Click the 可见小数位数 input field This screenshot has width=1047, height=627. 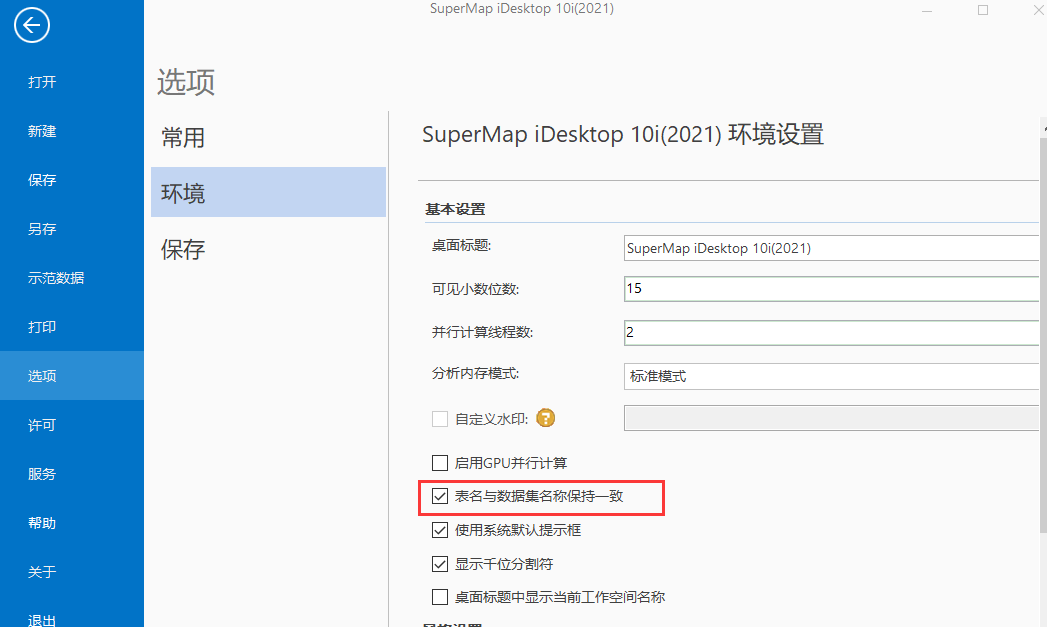coord(831,288)
